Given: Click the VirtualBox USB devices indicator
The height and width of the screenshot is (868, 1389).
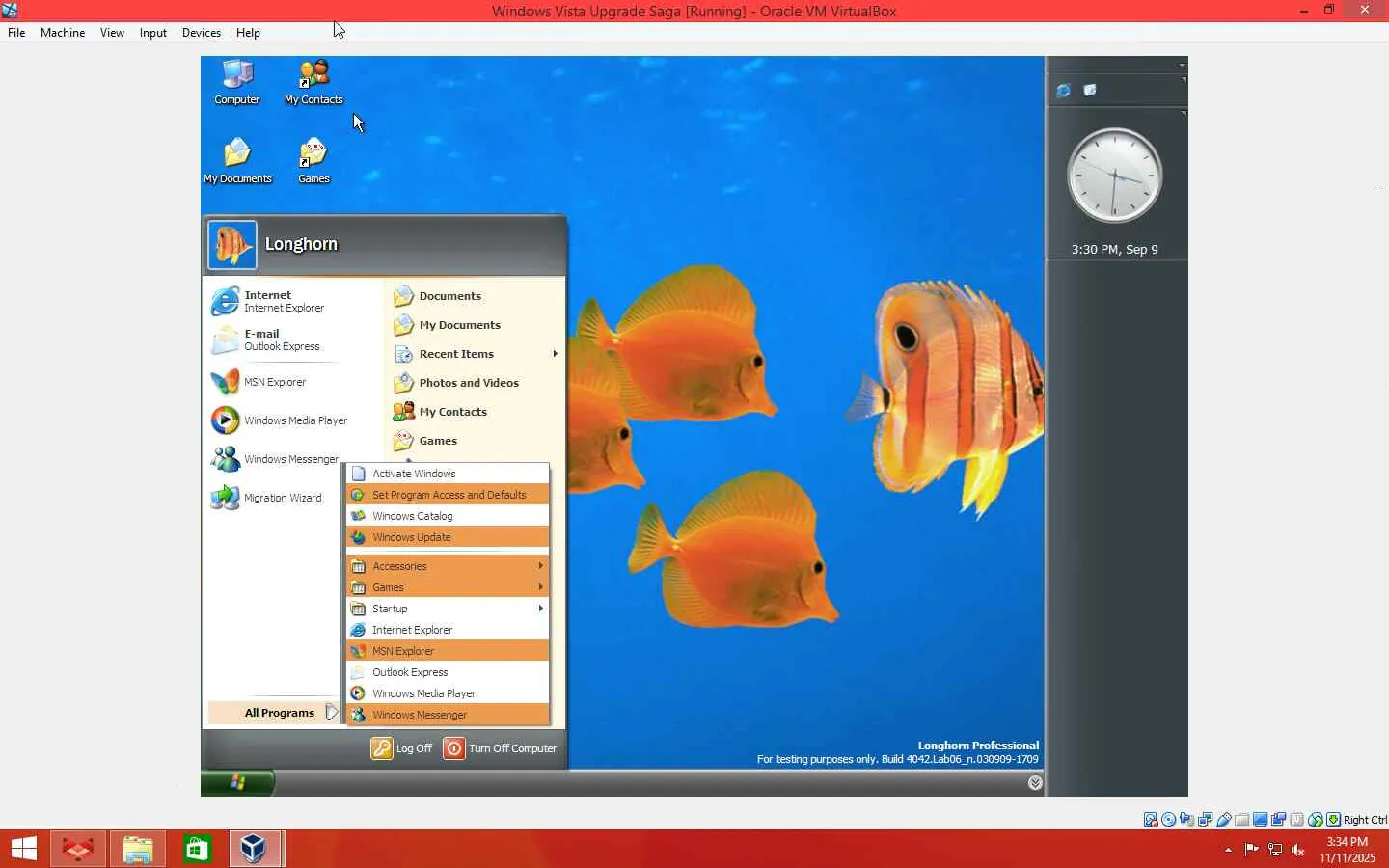Looking at the screenshot, I should click(x=1224, y=820).
